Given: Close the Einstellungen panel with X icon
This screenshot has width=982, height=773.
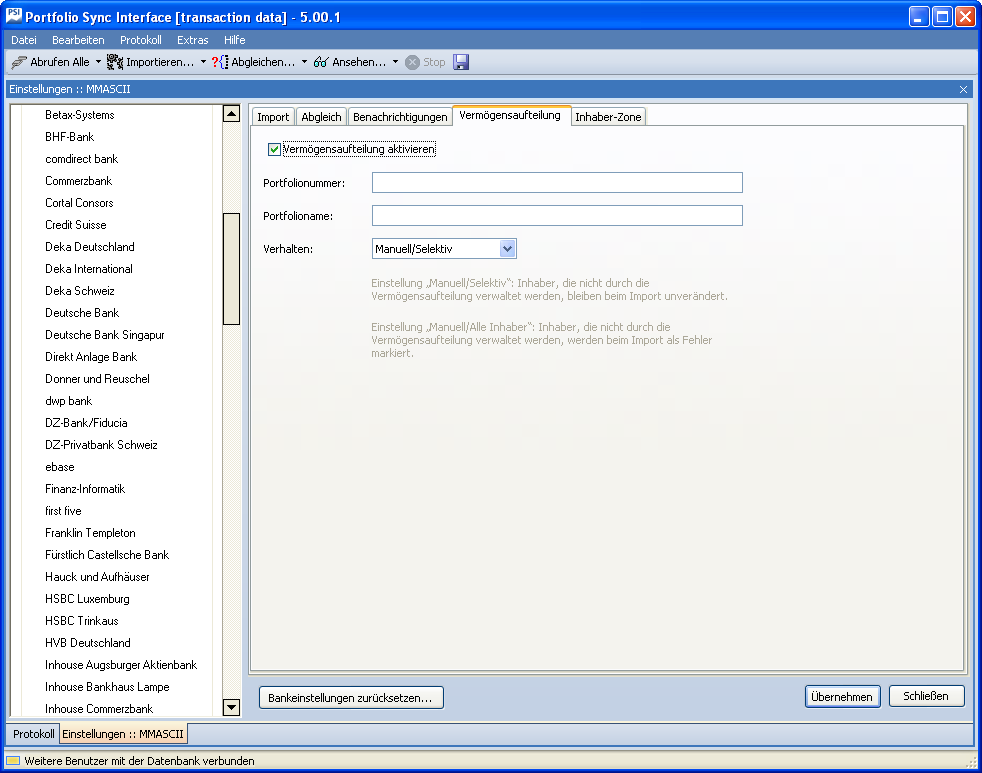Looking at the screenshot, I should [x=963, y=89].
